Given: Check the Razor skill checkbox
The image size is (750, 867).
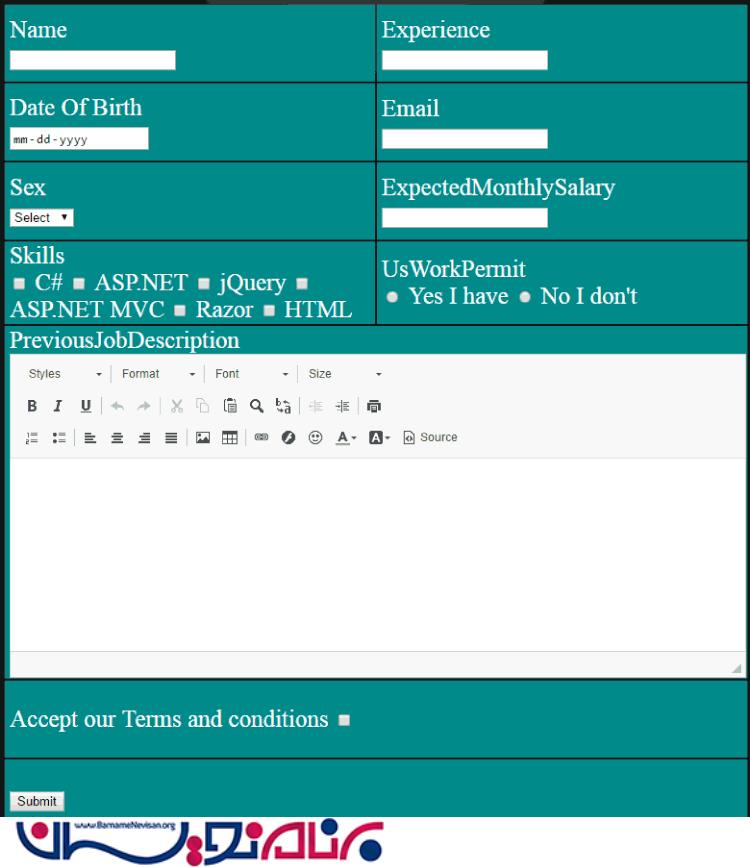Looking at the screenshot, I should [180, 311].
